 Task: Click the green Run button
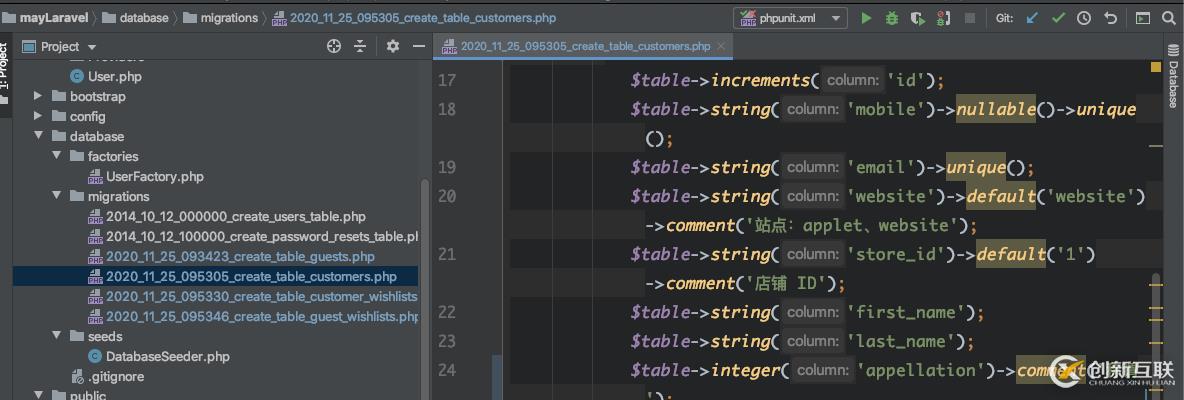(x=866, y=18)
